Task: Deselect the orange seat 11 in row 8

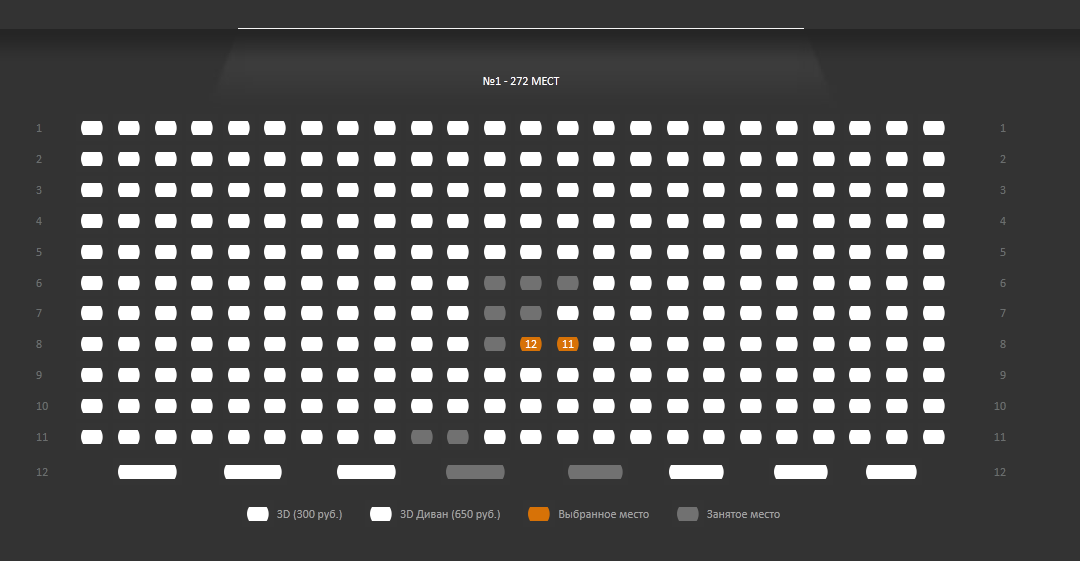Action: pos(568,344)
